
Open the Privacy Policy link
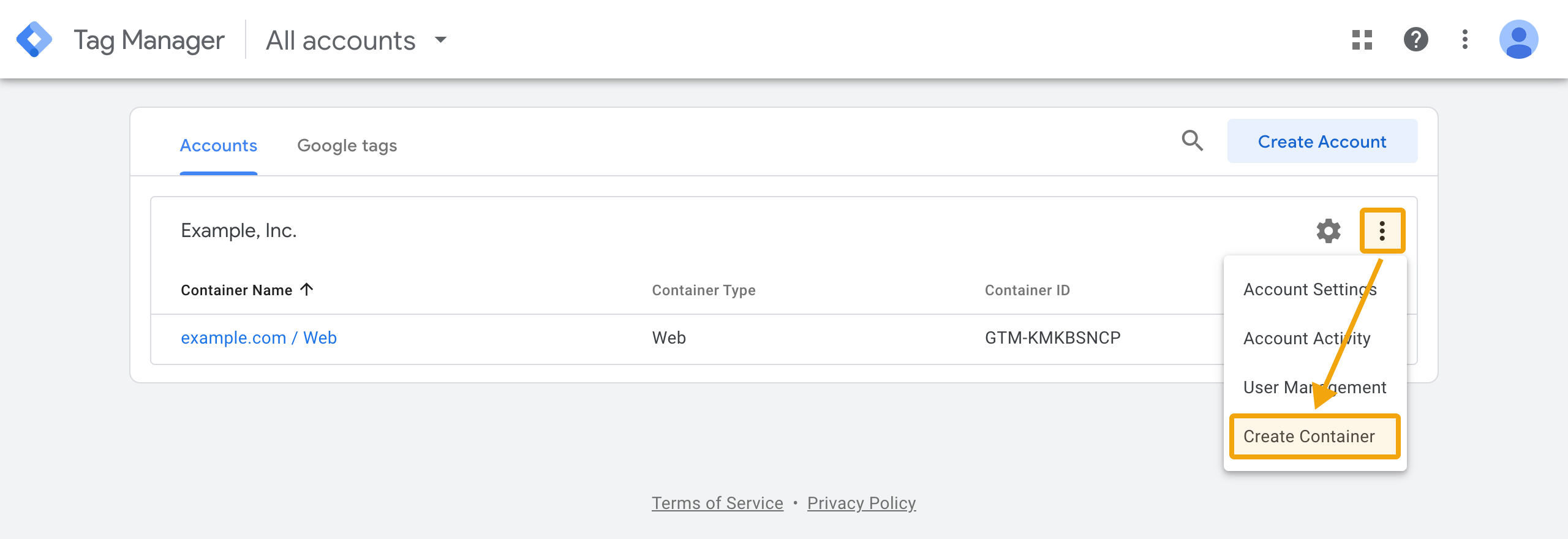pos(861,503)
